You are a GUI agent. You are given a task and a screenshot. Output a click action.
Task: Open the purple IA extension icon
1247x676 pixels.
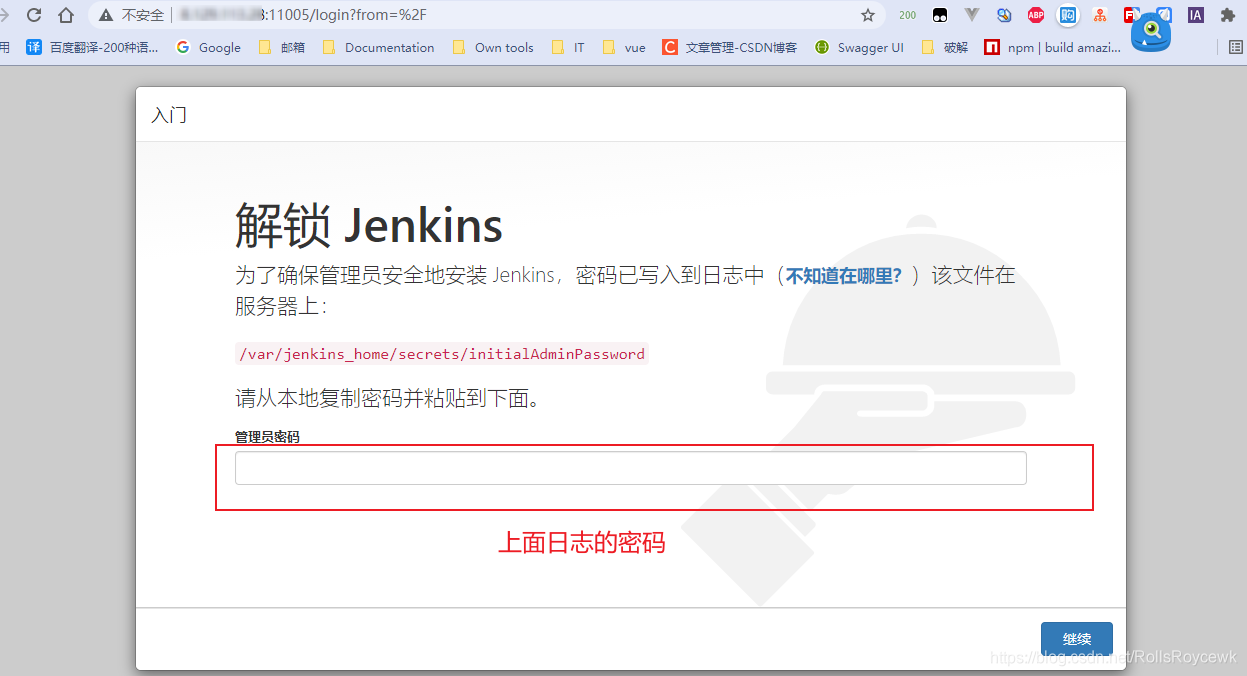pos(1195,15)
